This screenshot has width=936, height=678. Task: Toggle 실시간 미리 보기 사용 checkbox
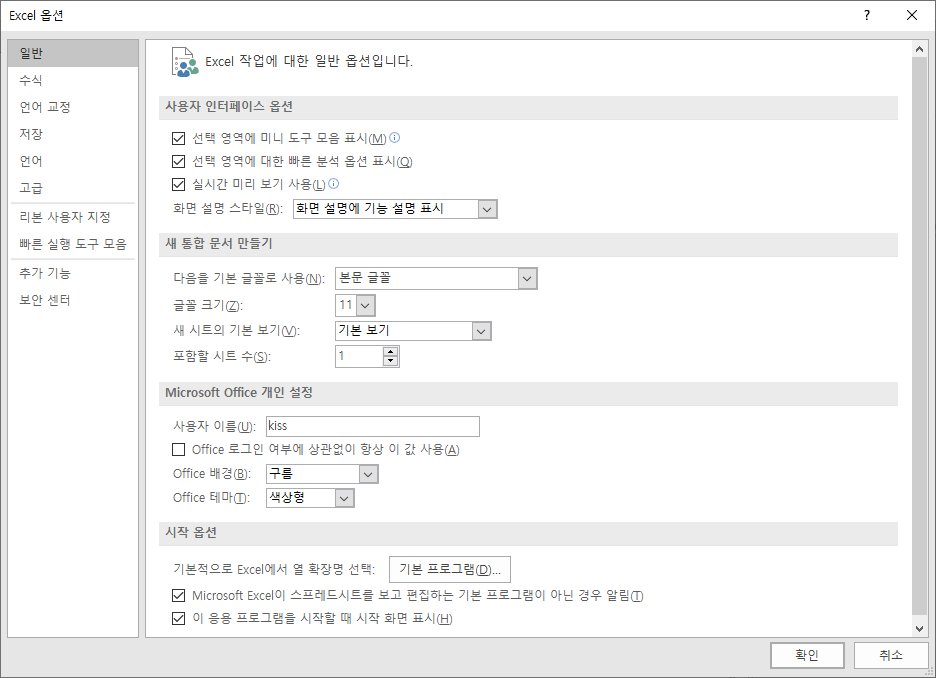178,184
